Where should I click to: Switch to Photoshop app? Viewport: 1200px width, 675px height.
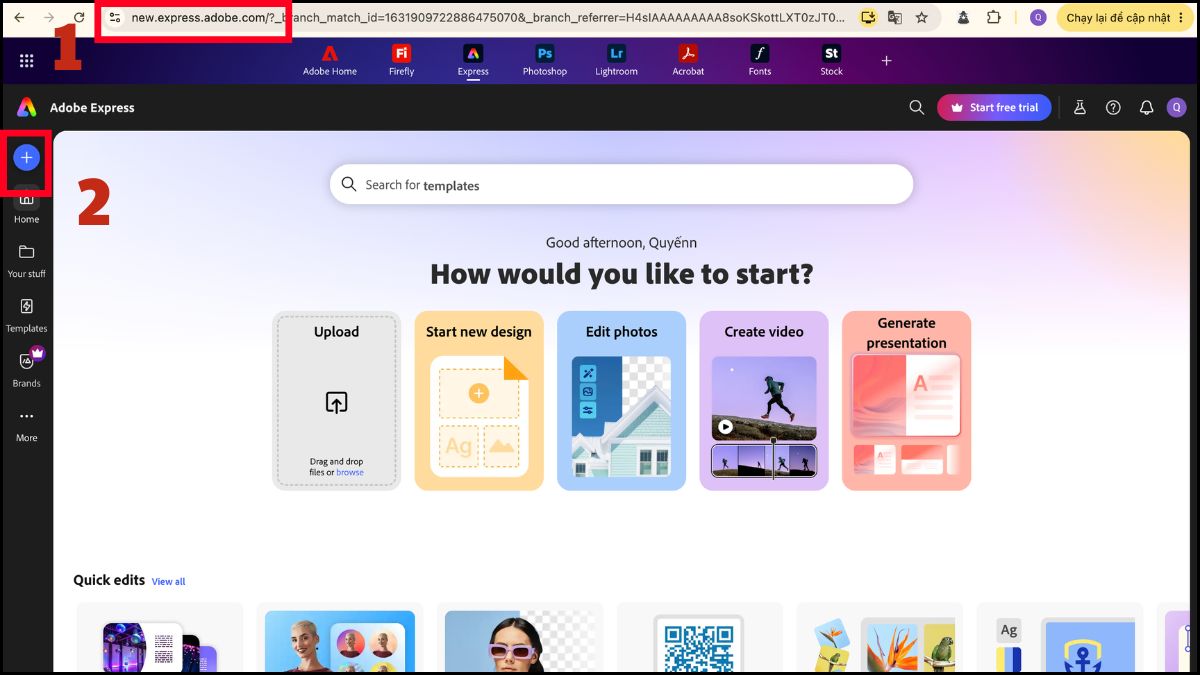pyautogui.click(x=545, y=60)
